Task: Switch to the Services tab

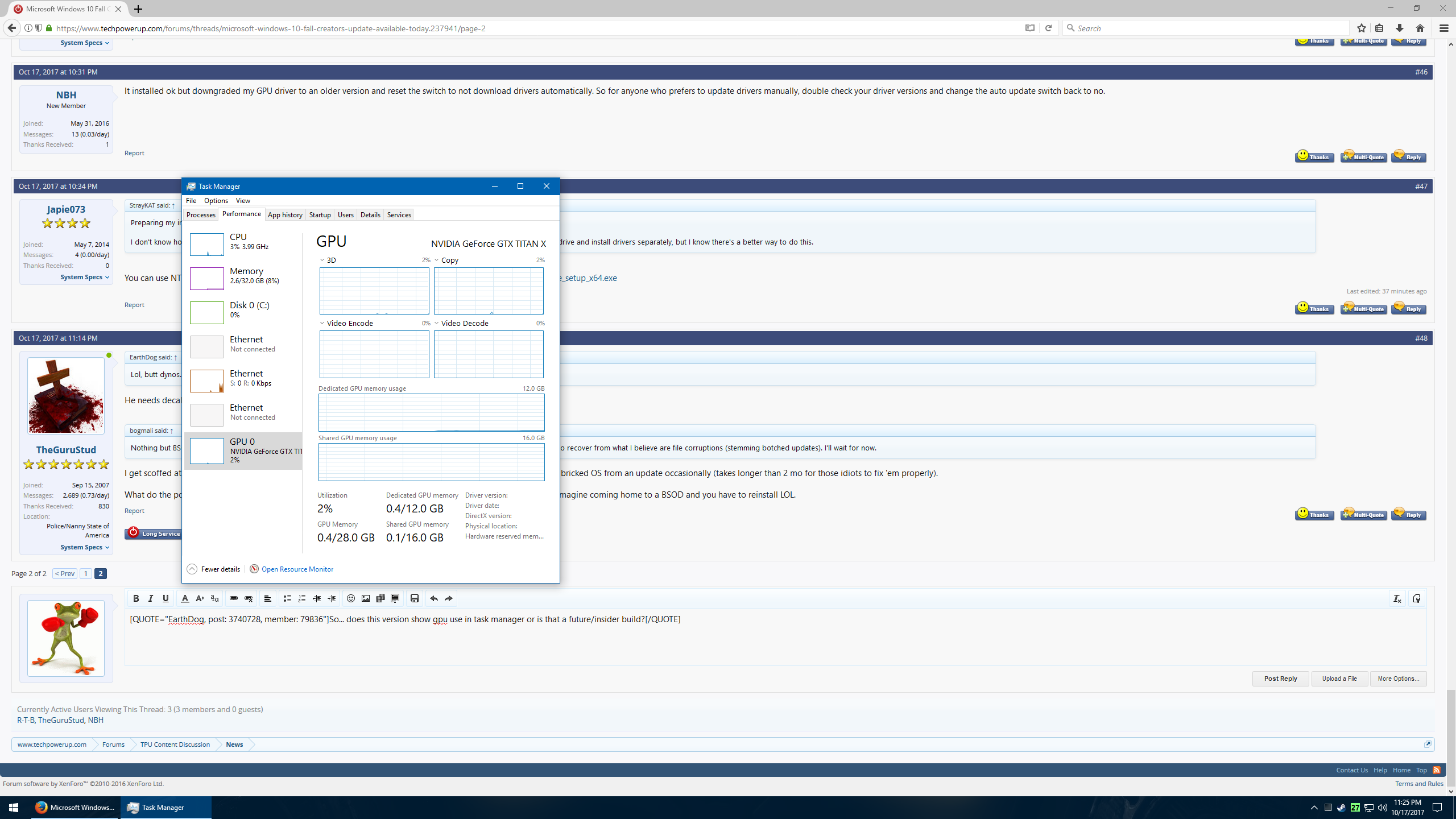Action: 399,215
